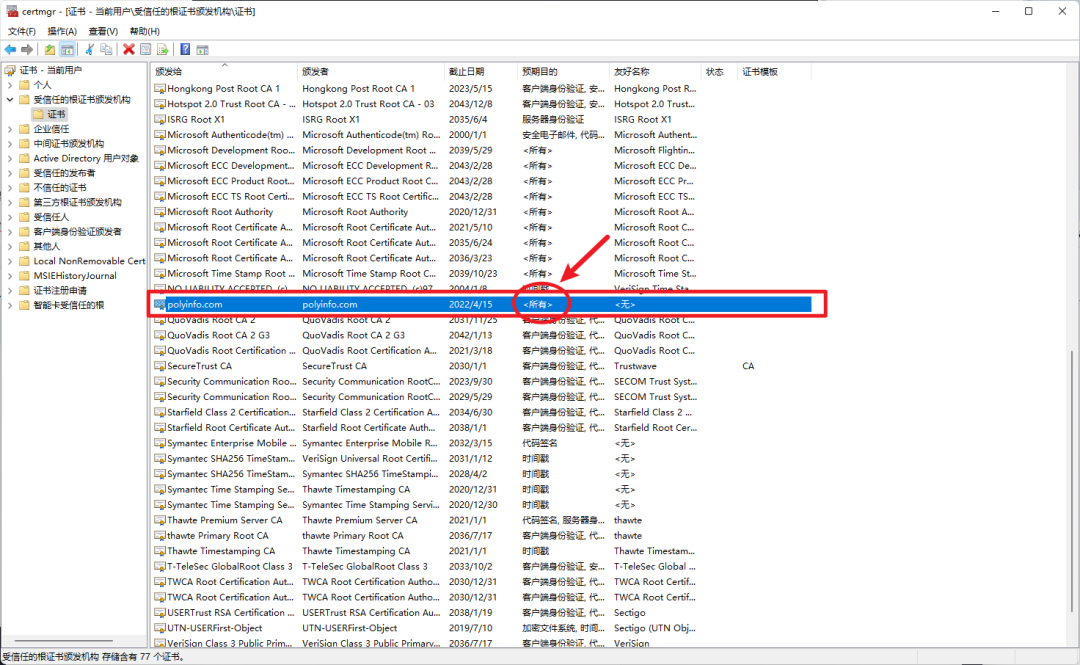Expand the 智能卡受信任的根 node

pos(10,305)
